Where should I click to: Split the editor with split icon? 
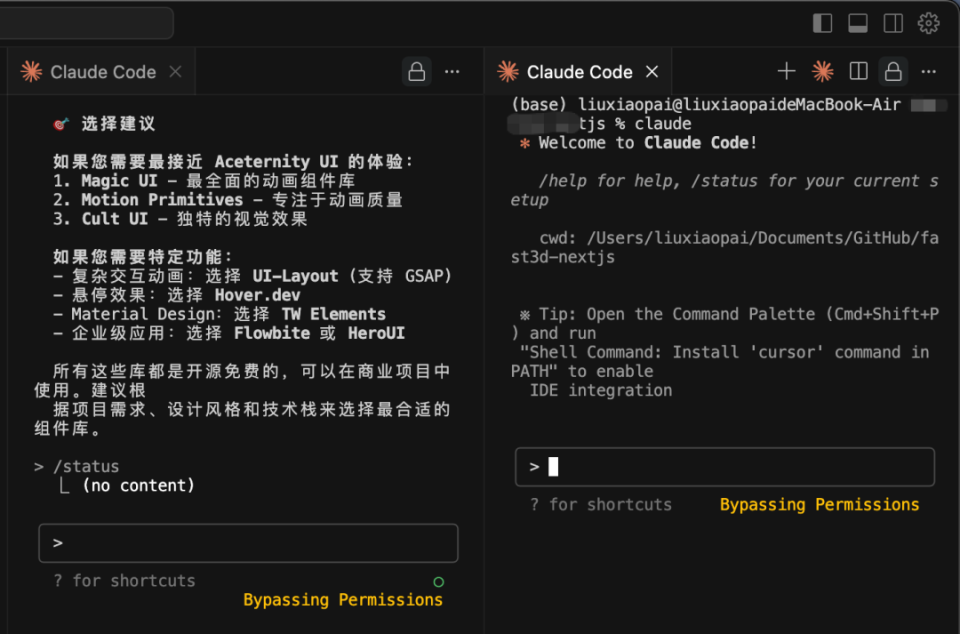(x=858, y=72)
